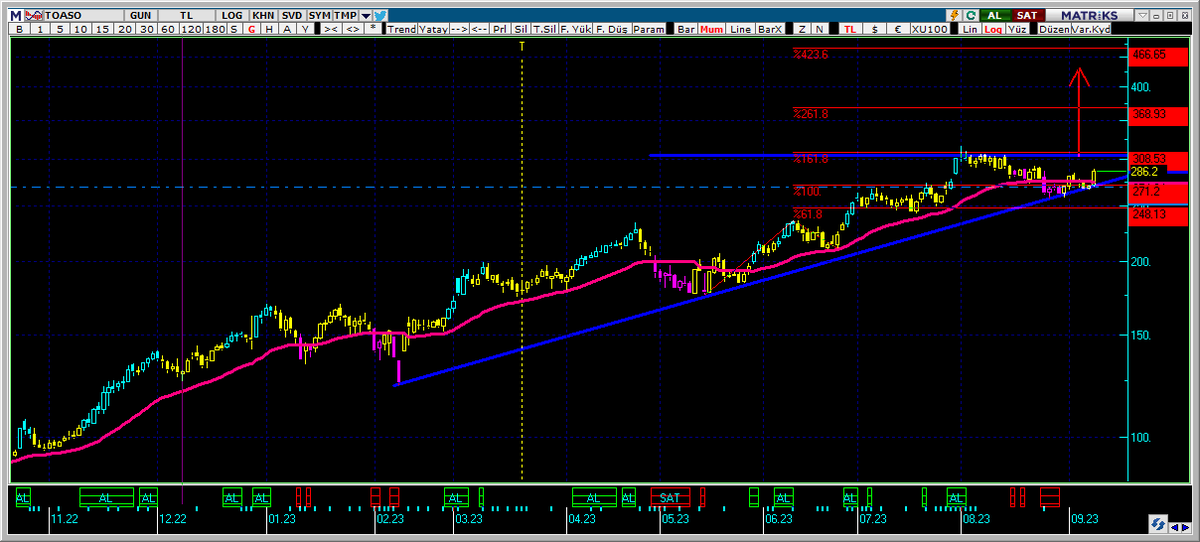Click the lightning bolt quick-order icon
Image resolution: width=1200 pixels, height=542 pixels.
[x=954, y=15]
